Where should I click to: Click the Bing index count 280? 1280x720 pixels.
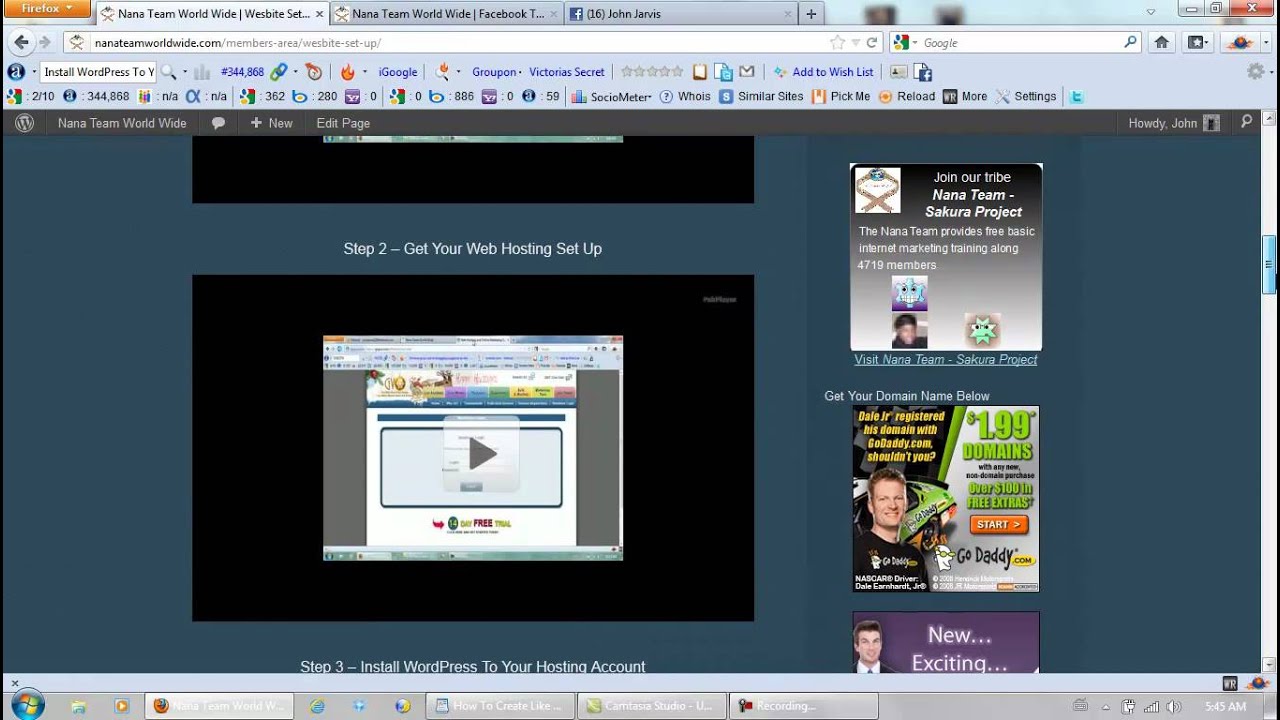[x=316, y=97]
